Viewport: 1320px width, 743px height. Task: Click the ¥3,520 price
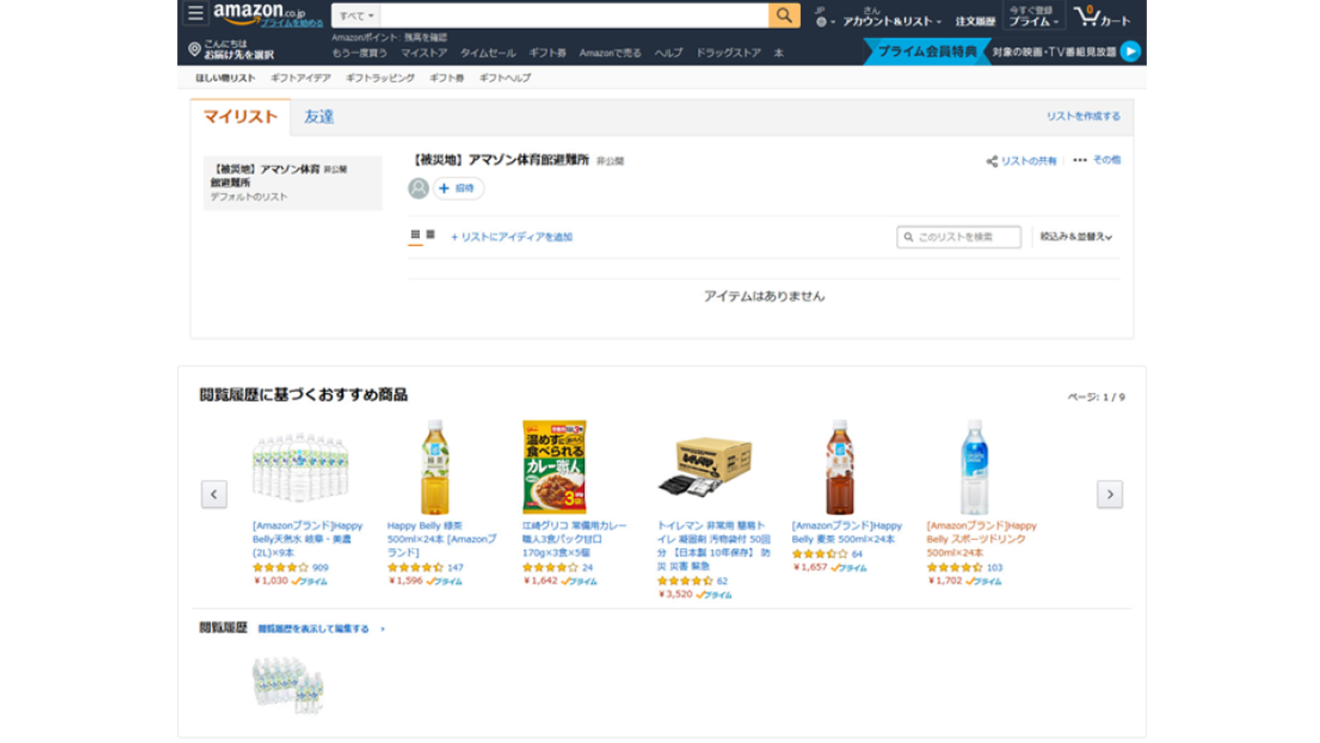[675, 594]
